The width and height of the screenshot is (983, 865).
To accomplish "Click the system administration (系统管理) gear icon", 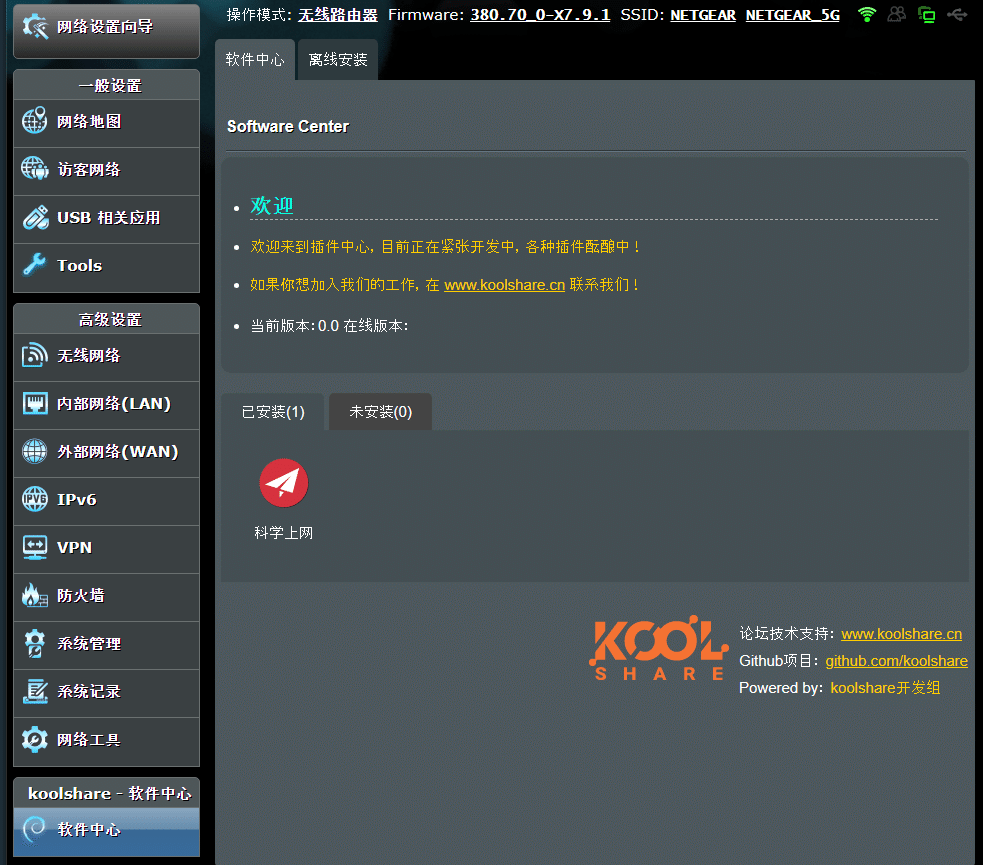I will [34, 643].
